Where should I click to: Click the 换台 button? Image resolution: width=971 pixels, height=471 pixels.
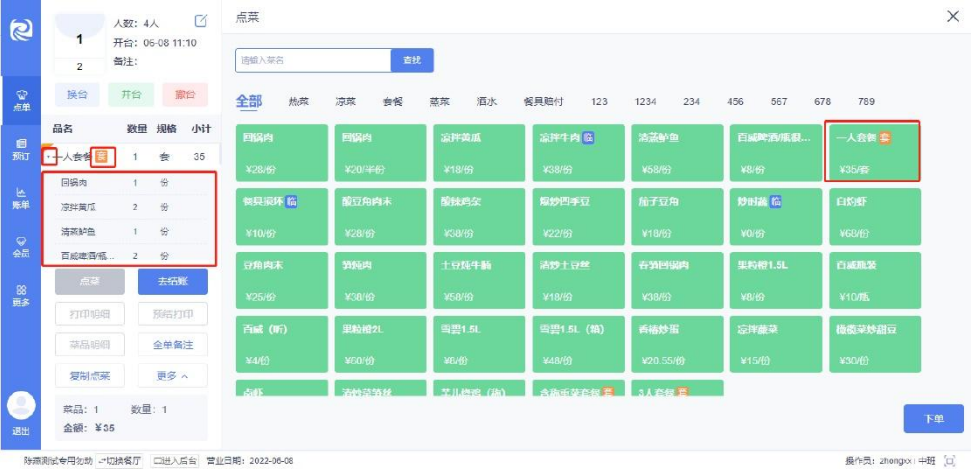[x=77, y=95]
